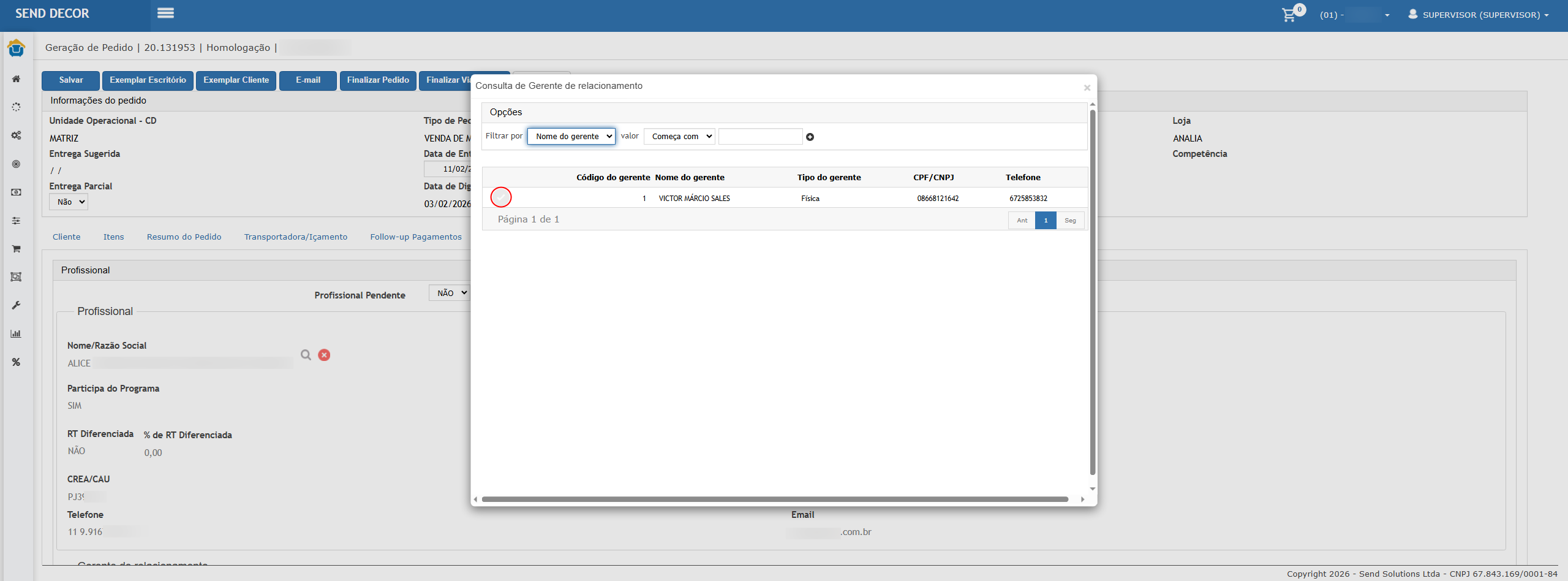Open the Entrega Parcial 'Não' dropdown

(x=69, y=202)
